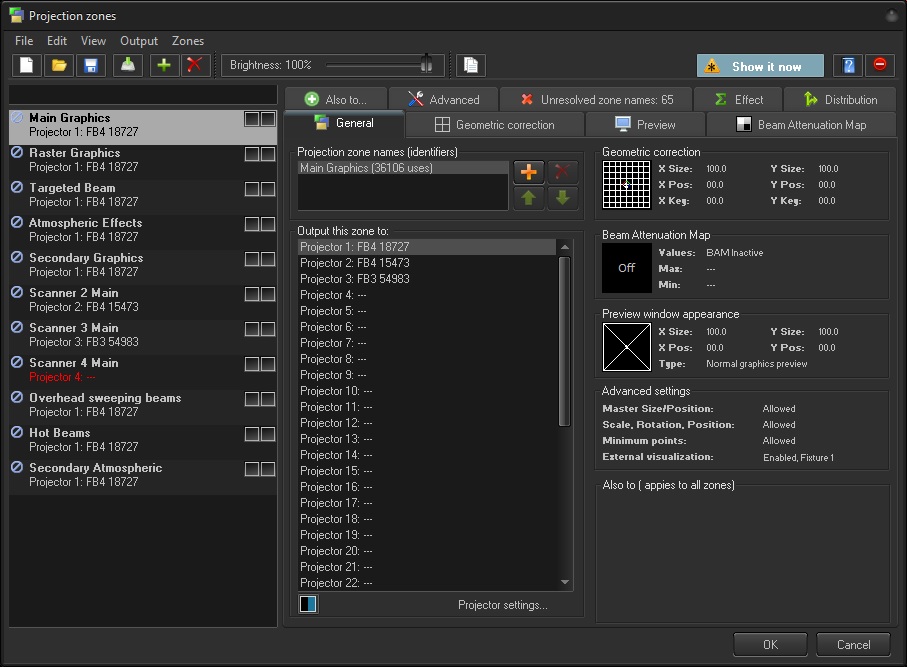Click the Save floppy disk icon

91,66
